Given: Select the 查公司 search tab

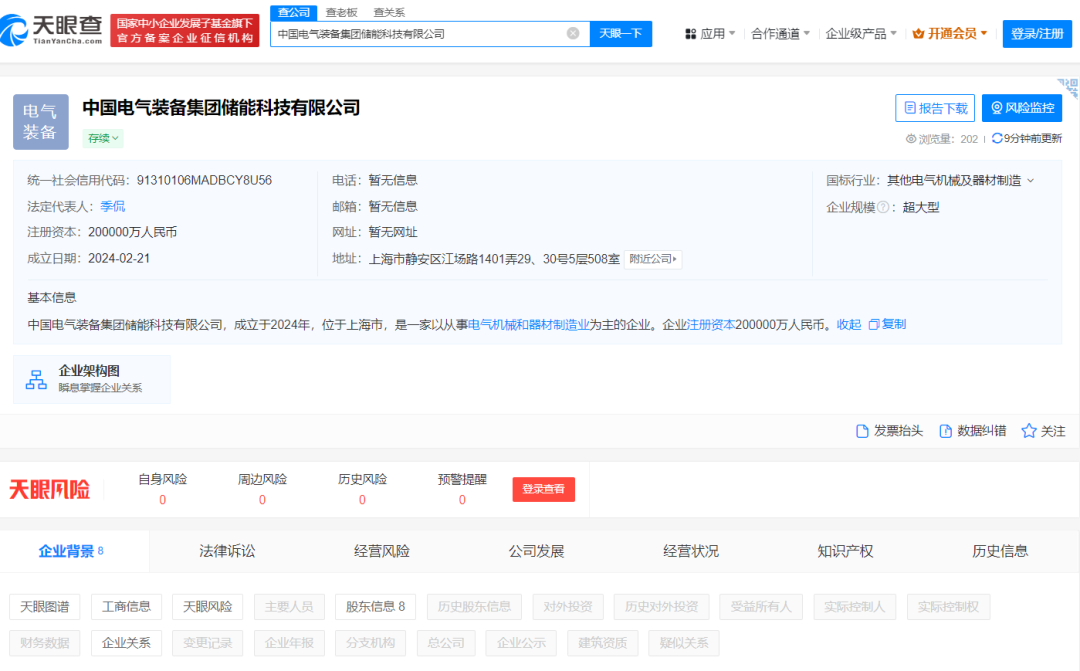Looking at the screenshot, I should pos(294,12).
